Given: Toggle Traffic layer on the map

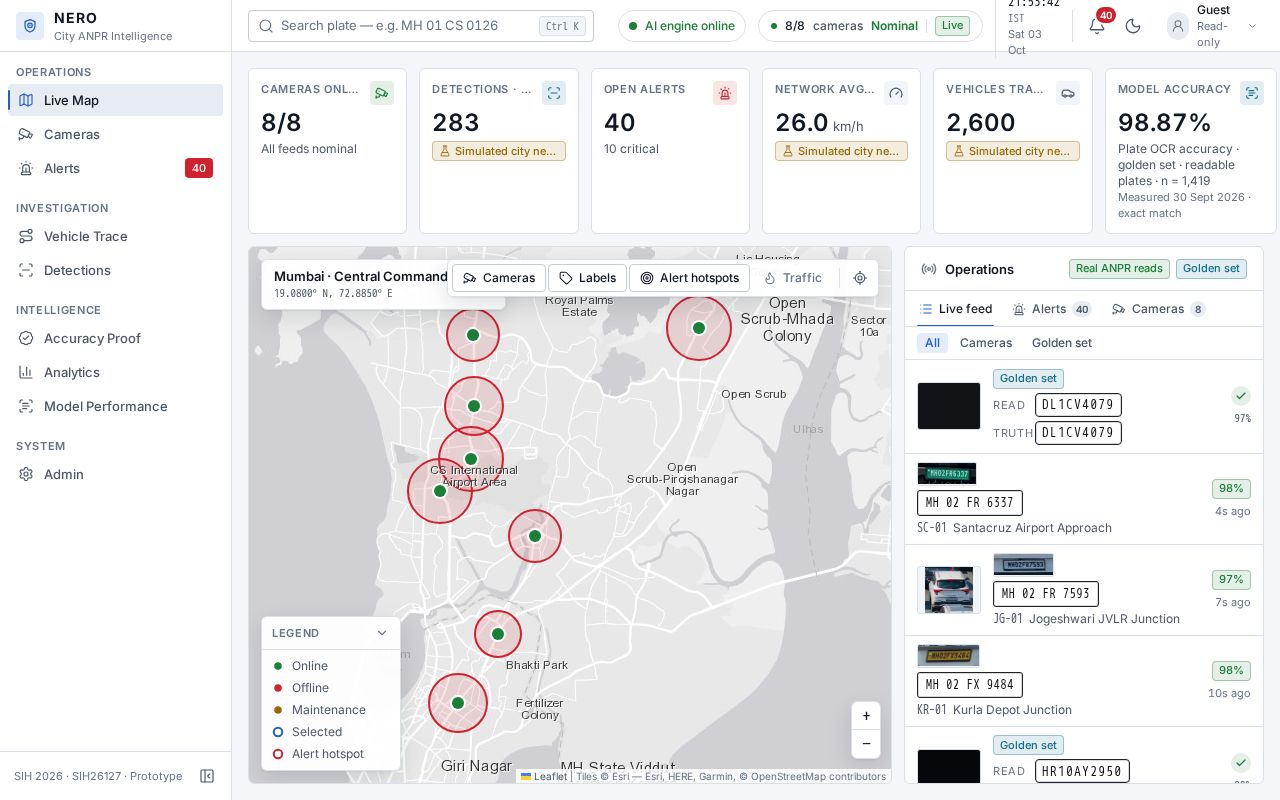Looking at the screenshot, I should (792, 278).
